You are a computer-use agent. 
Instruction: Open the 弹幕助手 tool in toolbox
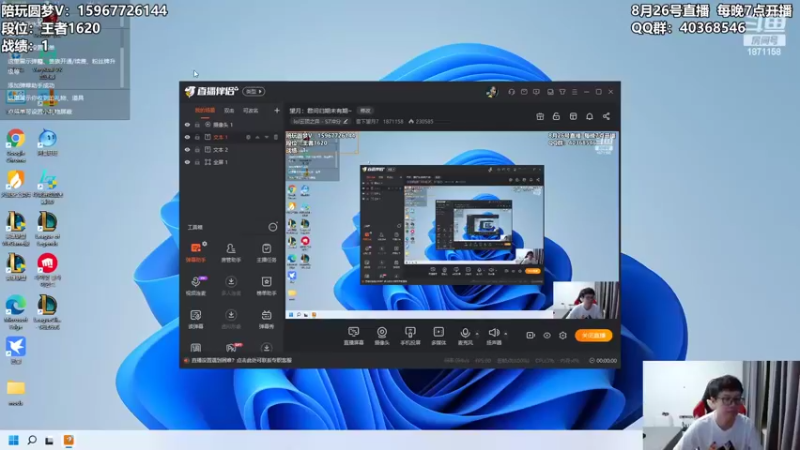tap(195, 253)
